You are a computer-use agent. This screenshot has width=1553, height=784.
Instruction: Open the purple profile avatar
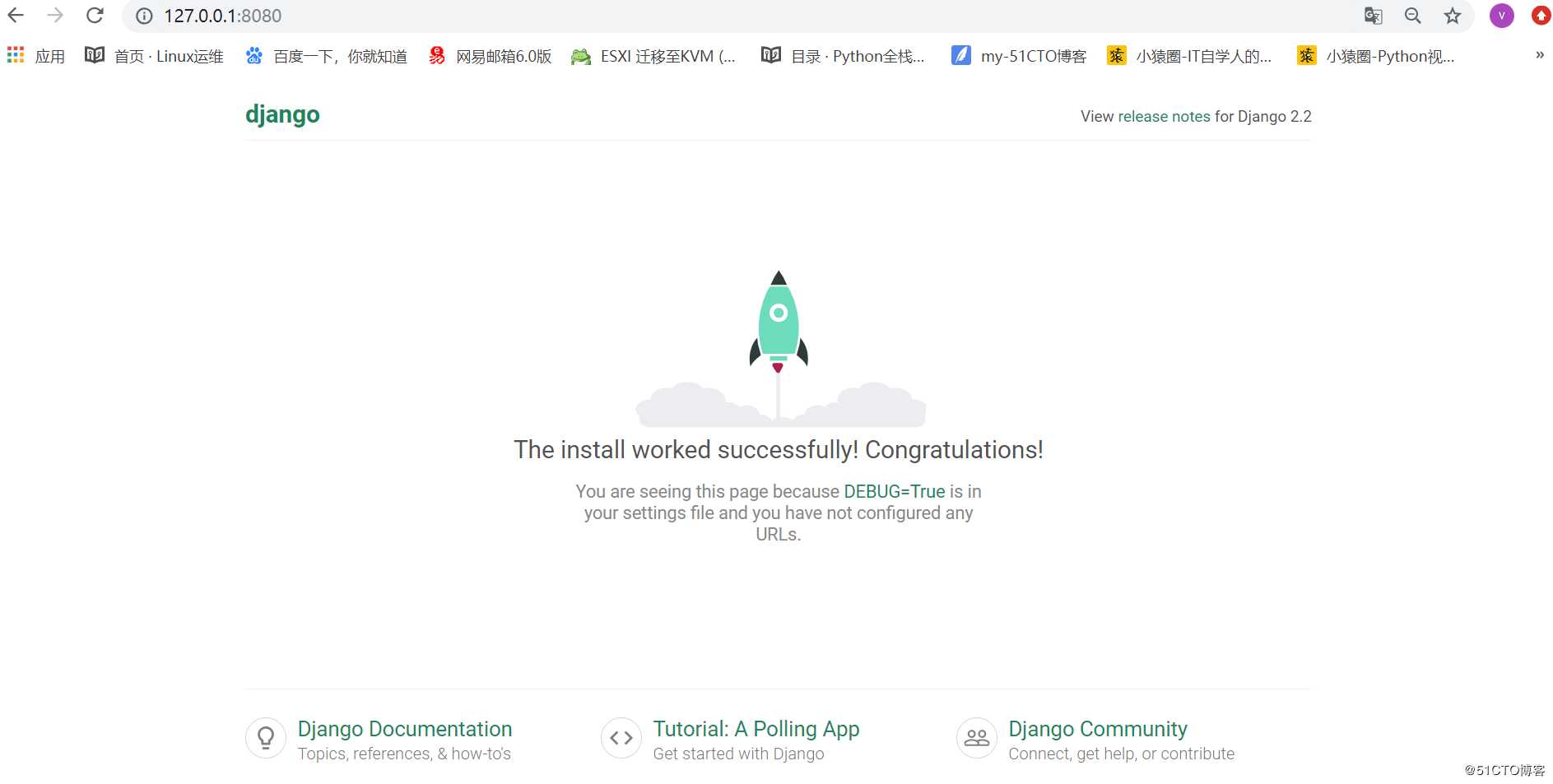pos(1502,16)
